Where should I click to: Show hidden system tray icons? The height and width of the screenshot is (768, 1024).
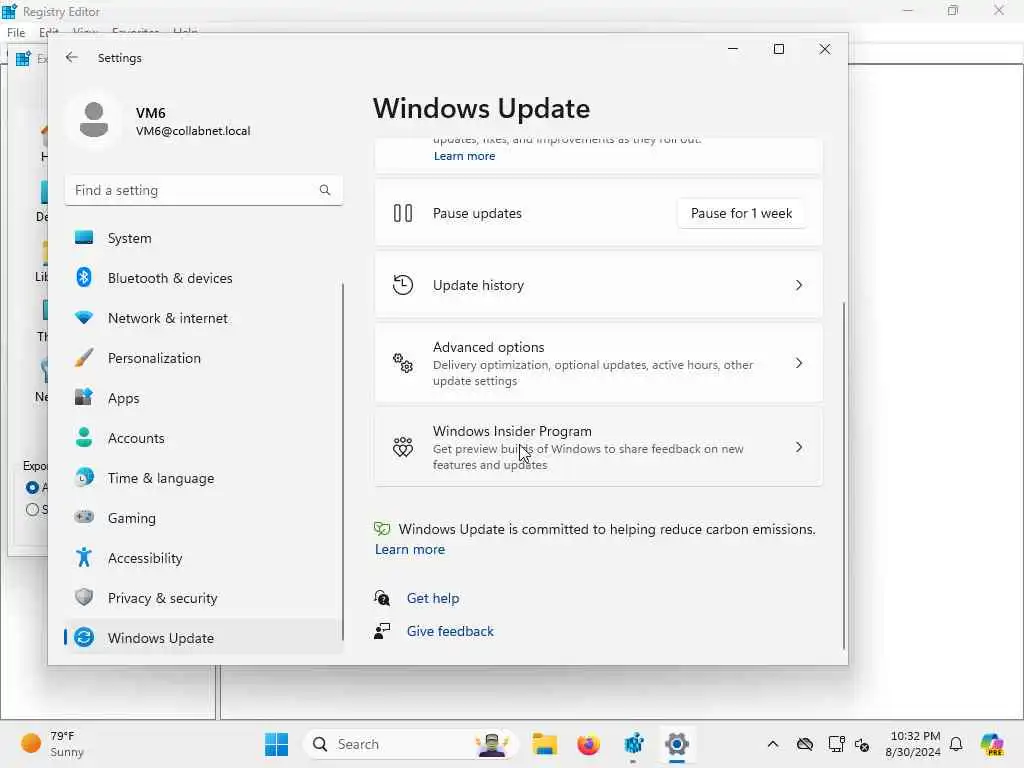point(773,744)
